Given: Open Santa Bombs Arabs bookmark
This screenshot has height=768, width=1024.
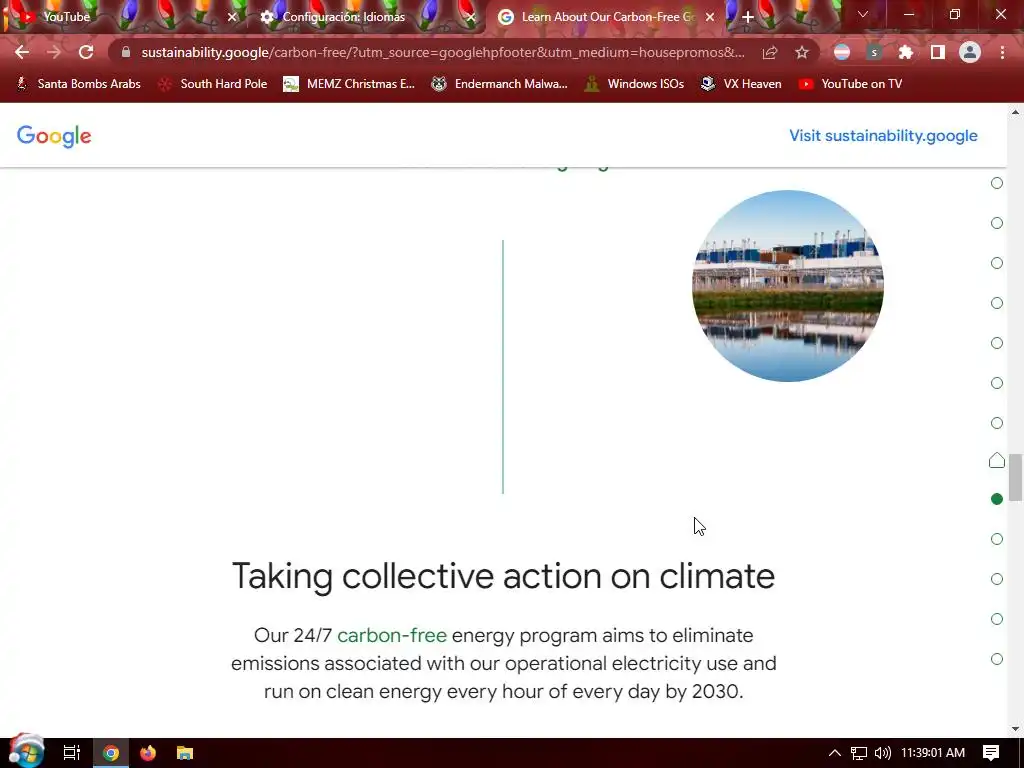Looking at the screenshot, I should (79, 84).
